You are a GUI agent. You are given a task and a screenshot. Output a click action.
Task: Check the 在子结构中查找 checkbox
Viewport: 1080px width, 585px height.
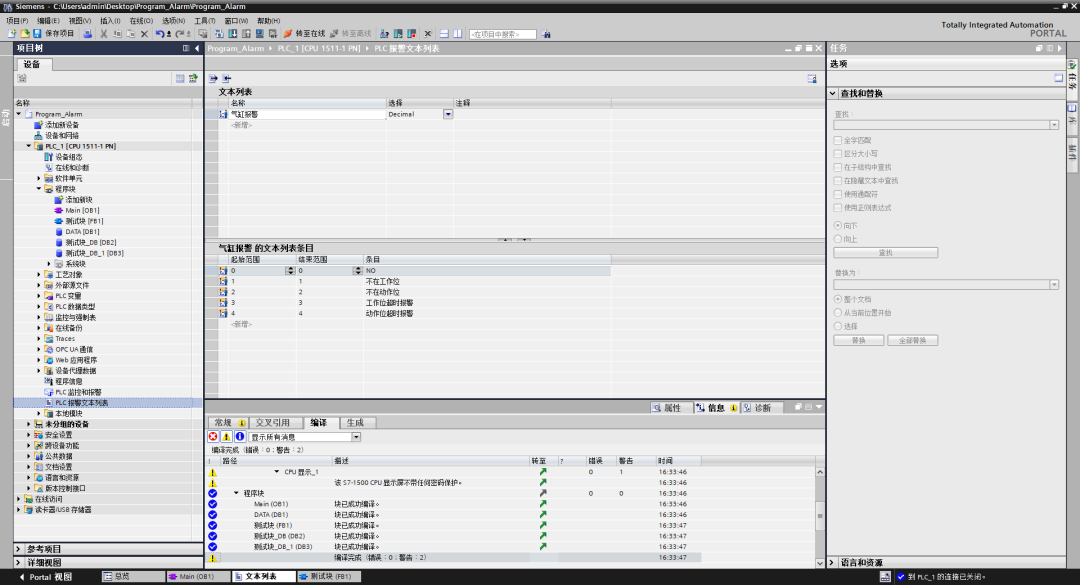(838, 167)
